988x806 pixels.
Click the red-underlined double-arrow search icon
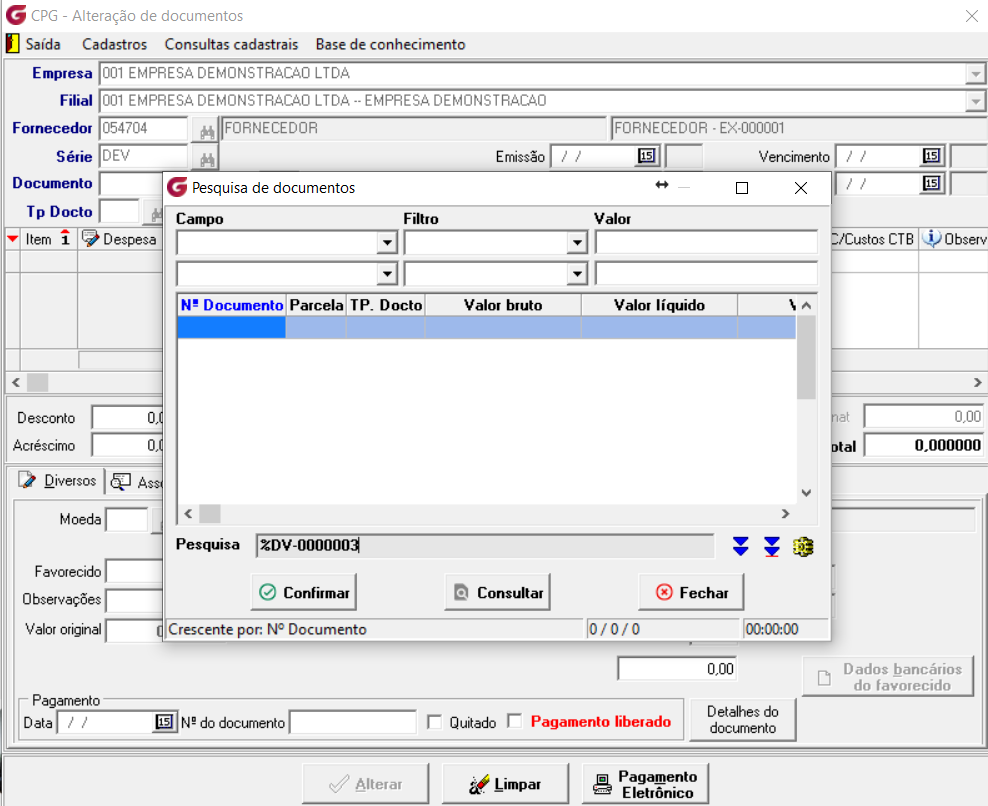[772, 546]
